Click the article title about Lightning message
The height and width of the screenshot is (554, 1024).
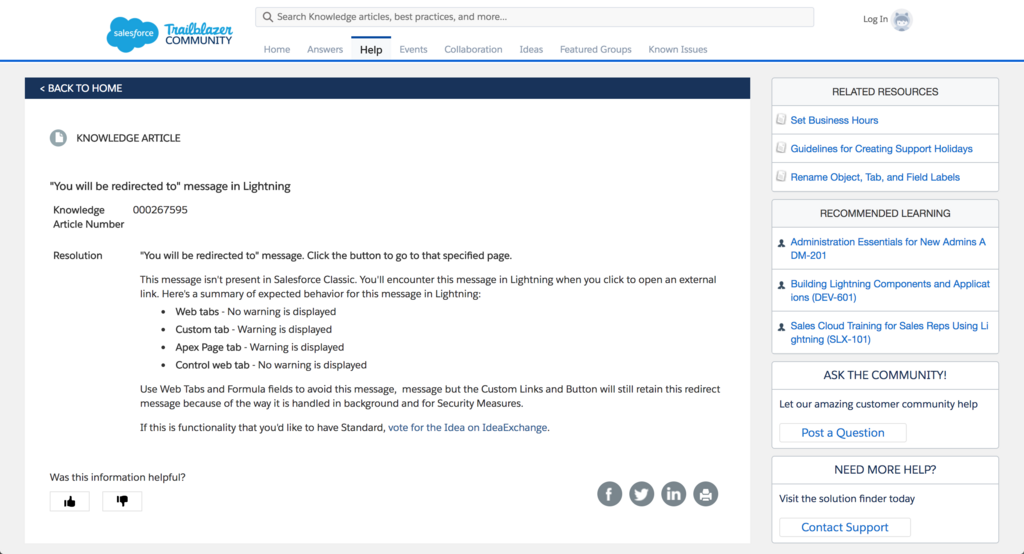pos(170,186)
